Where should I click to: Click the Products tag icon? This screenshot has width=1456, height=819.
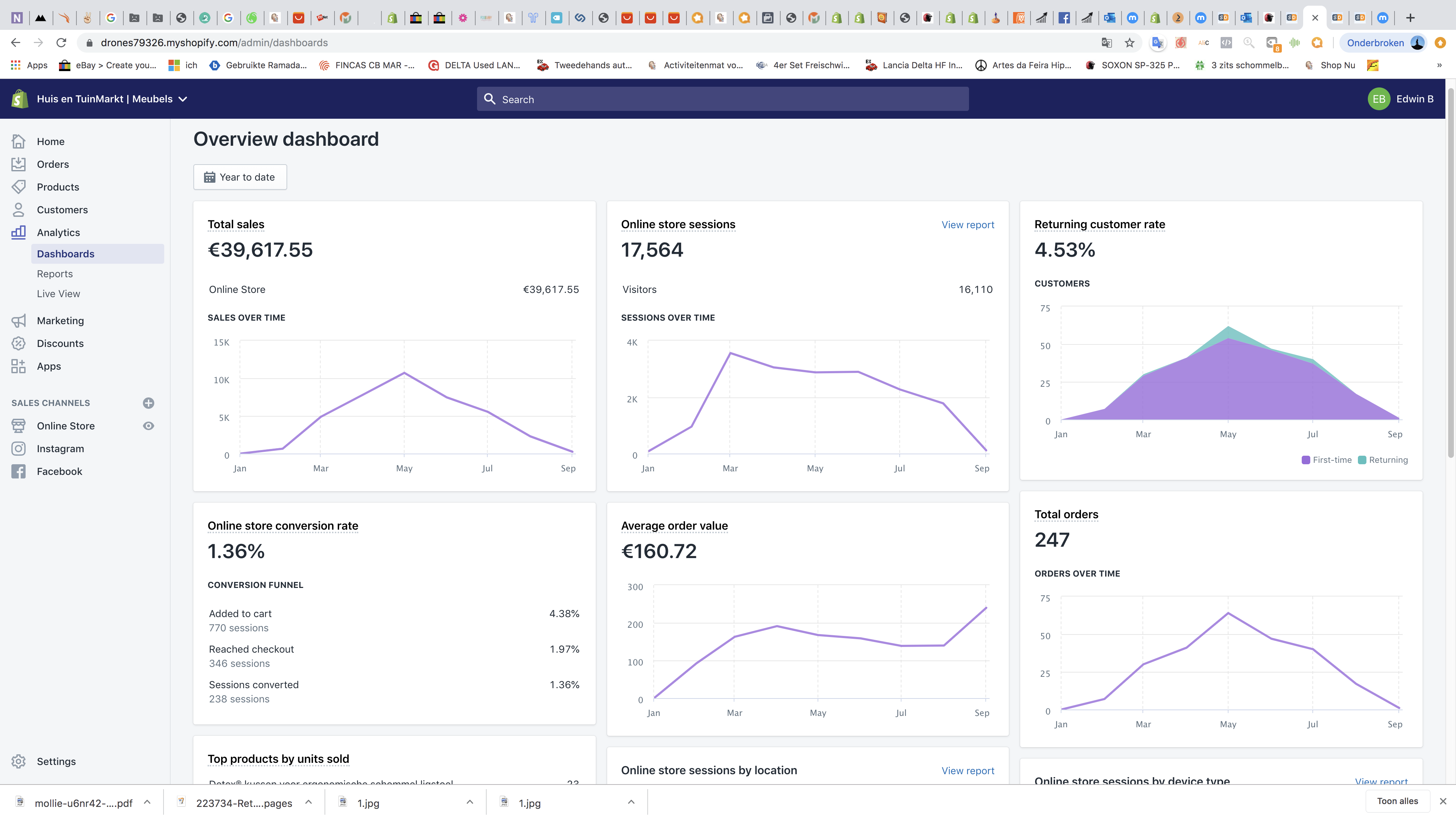point(18,187)
